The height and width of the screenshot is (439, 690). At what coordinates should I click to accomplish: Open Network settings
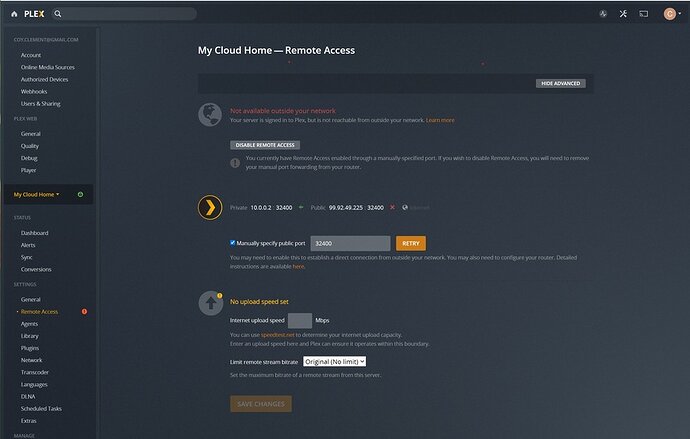click(x=32, y=360)
